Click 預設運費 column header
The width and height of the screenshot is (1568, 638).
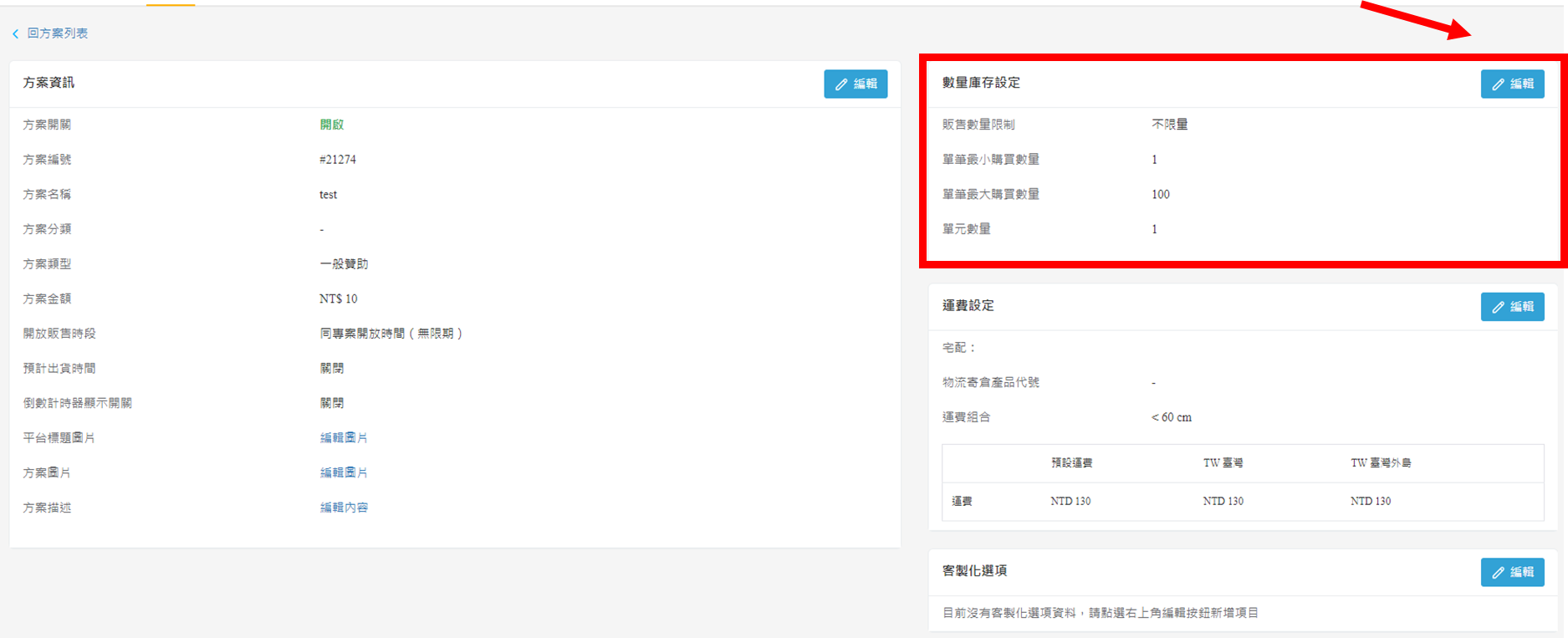pos(1071,463)
